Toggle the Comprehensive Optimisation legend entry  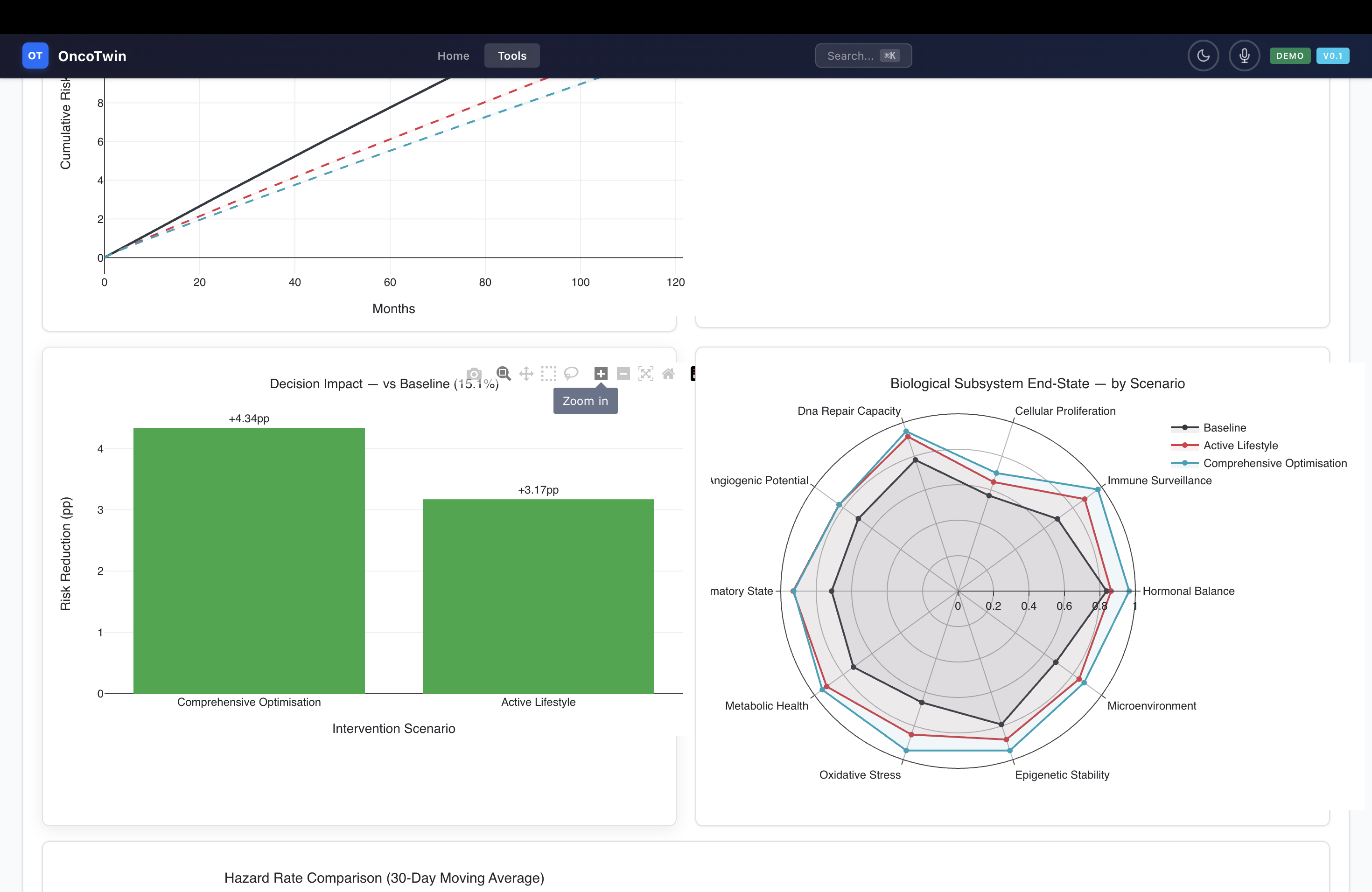click(1274, 463)
